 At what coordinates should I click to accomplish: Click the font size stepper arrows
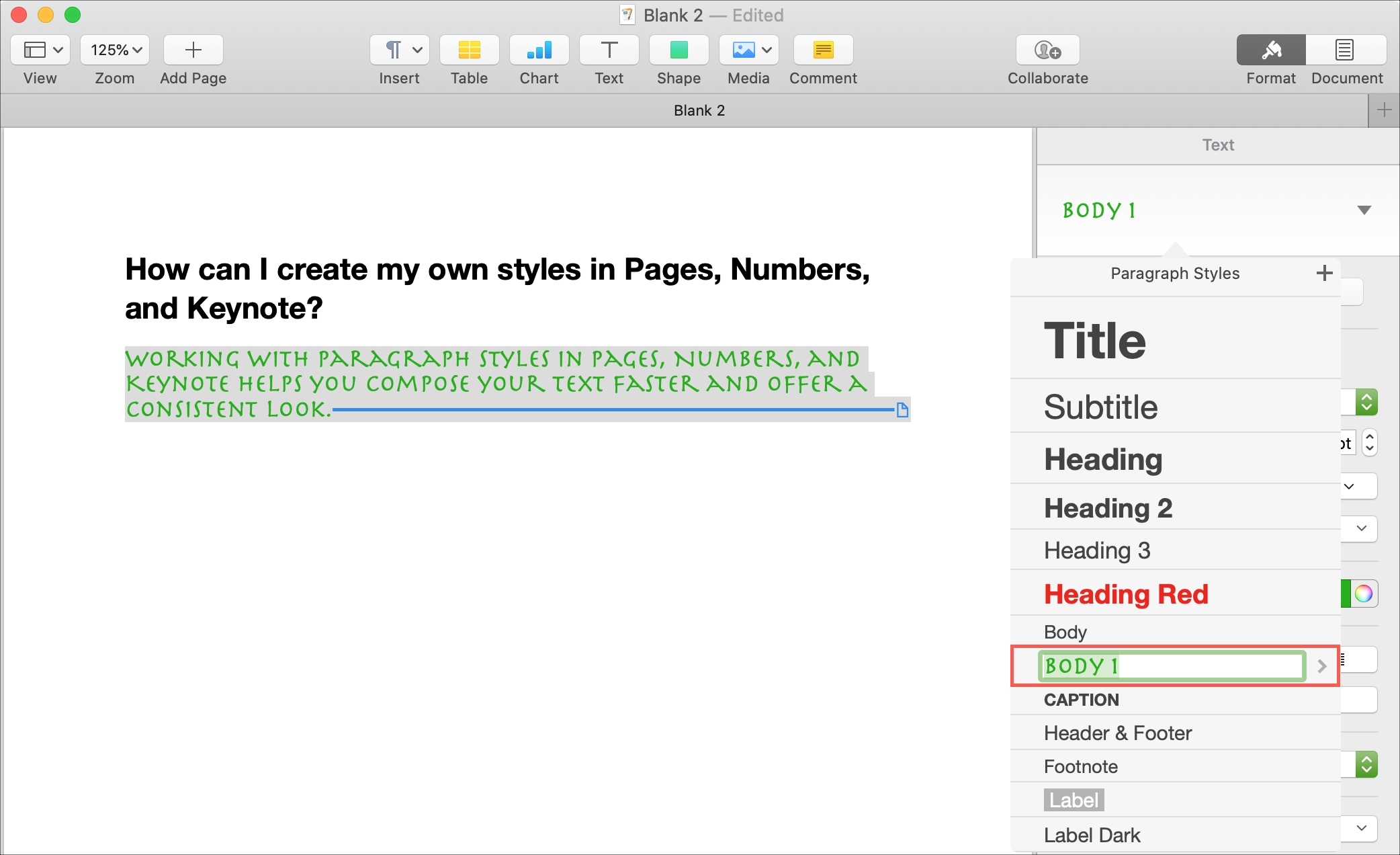coord(1369,442)
